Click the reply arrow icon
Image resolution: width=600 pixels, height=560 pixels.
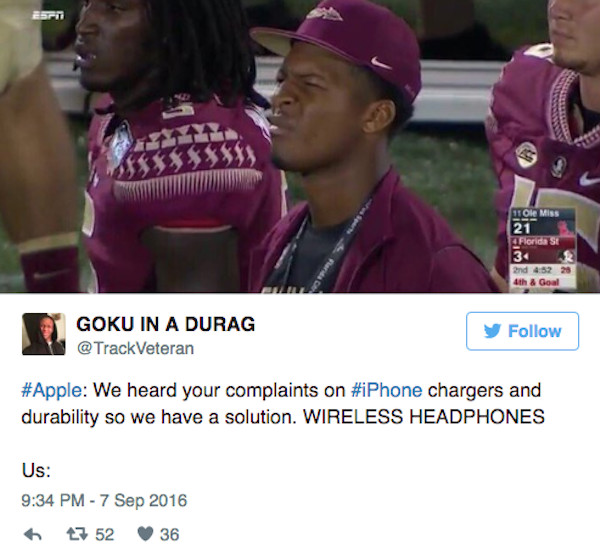pyautogui.click(x=33, y=534)
